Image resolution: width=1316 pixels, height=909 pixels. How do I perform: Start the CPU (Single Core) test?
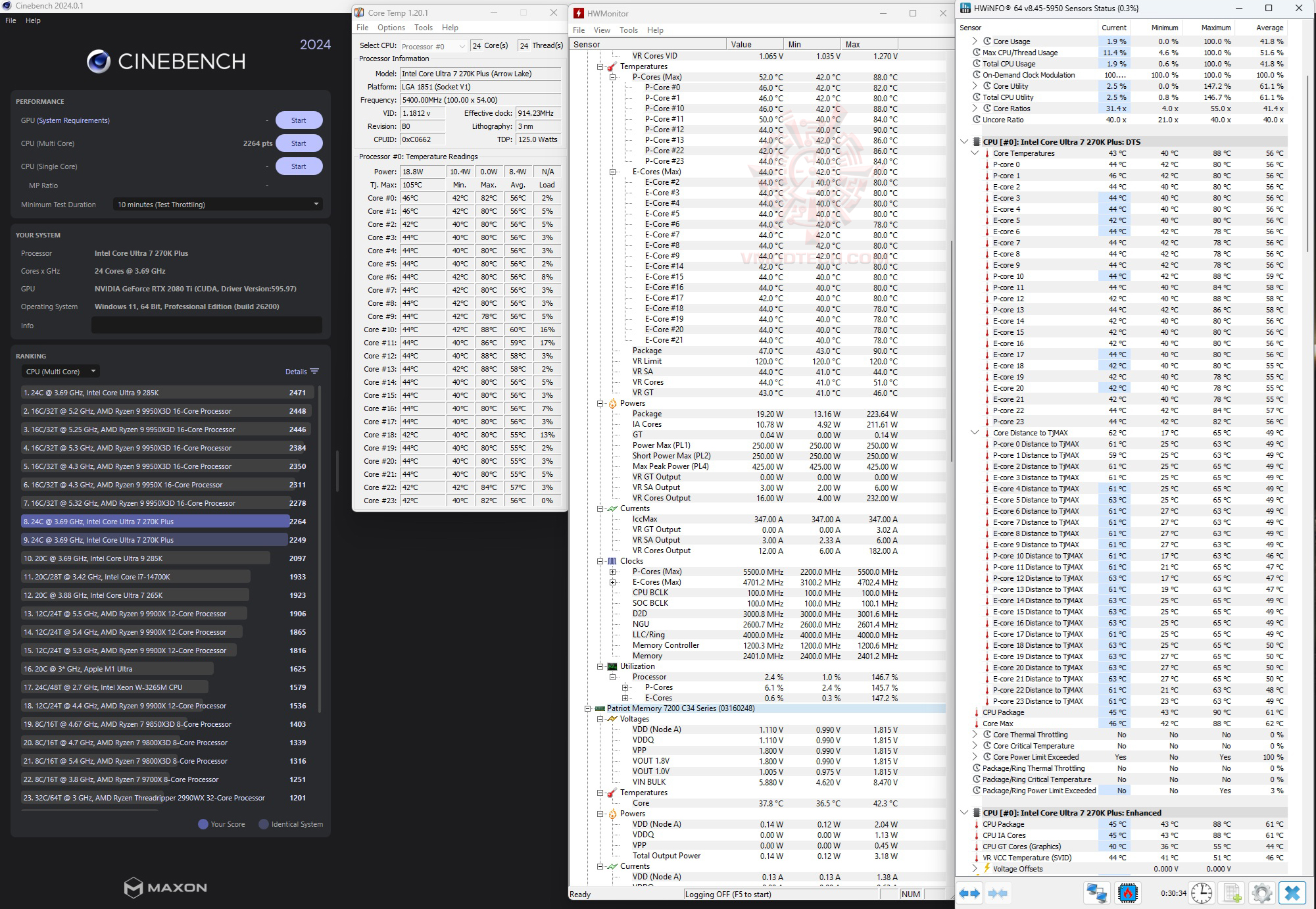(x=299, y=166)
